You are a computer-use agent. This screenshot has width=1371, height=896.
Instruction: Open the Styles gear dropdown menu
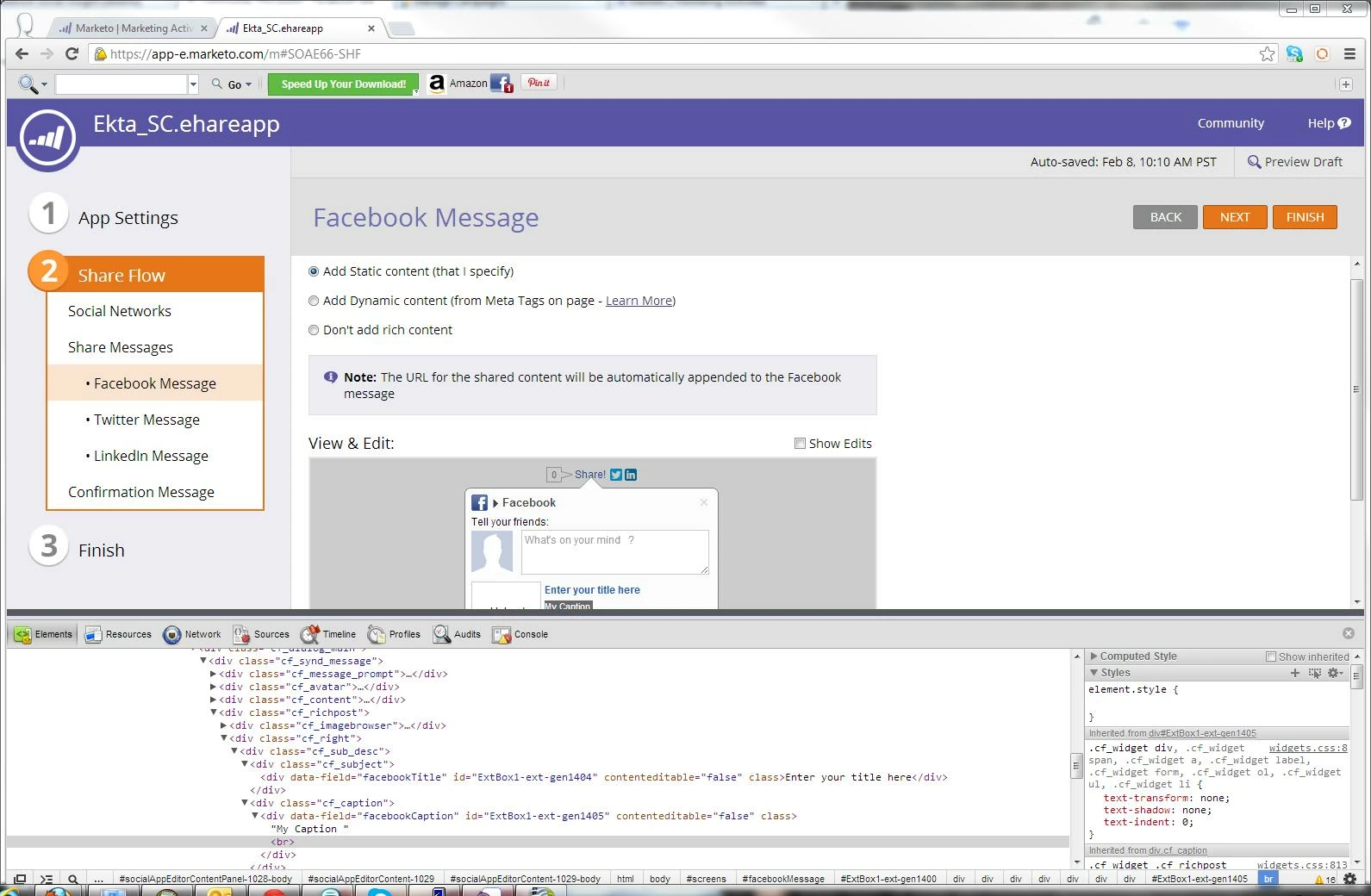click(1335, 673)
